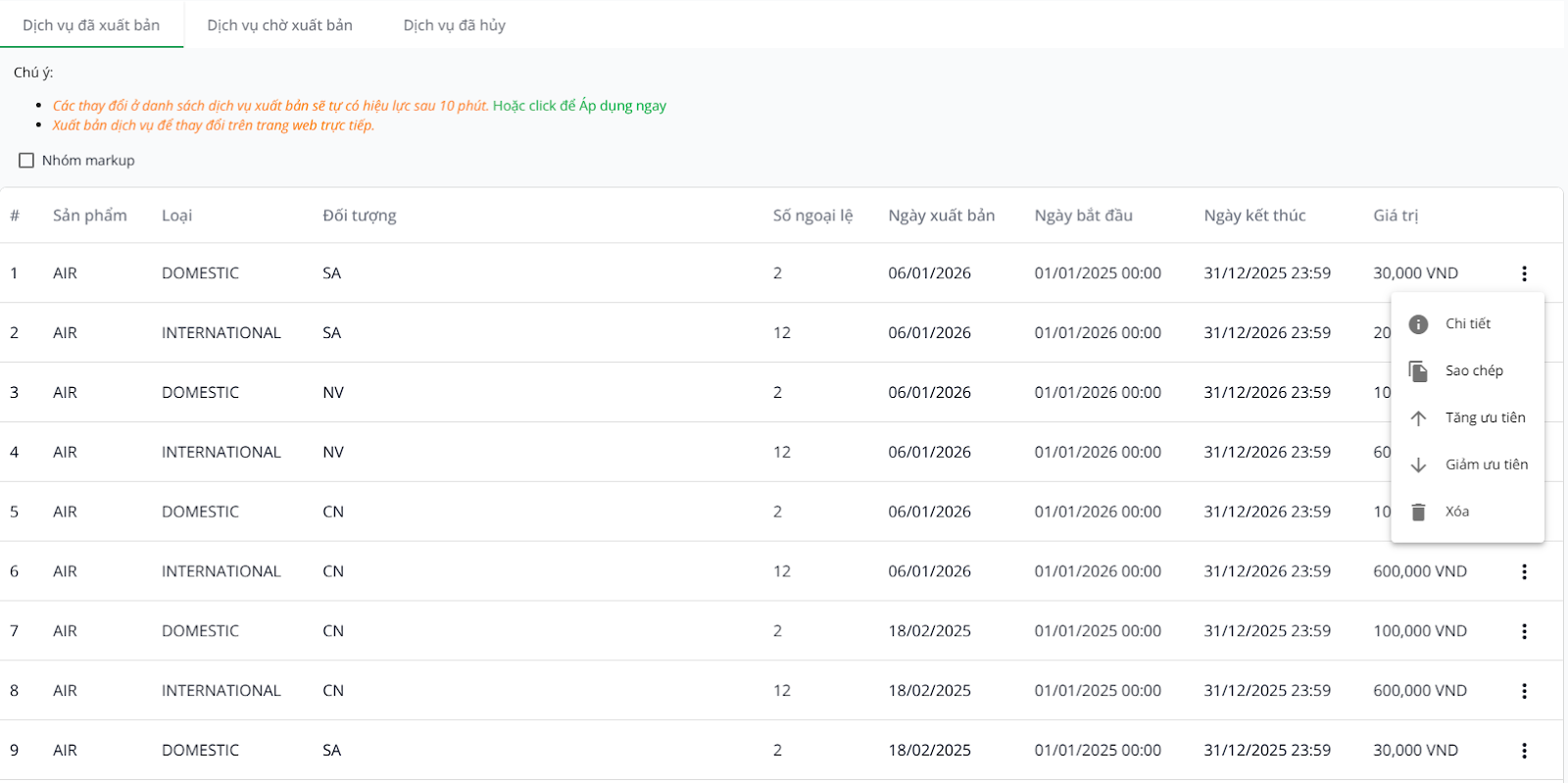This screenshot has height=783, width=1568.
Task: Click the Sản phẩm column header
Action: 89,216
